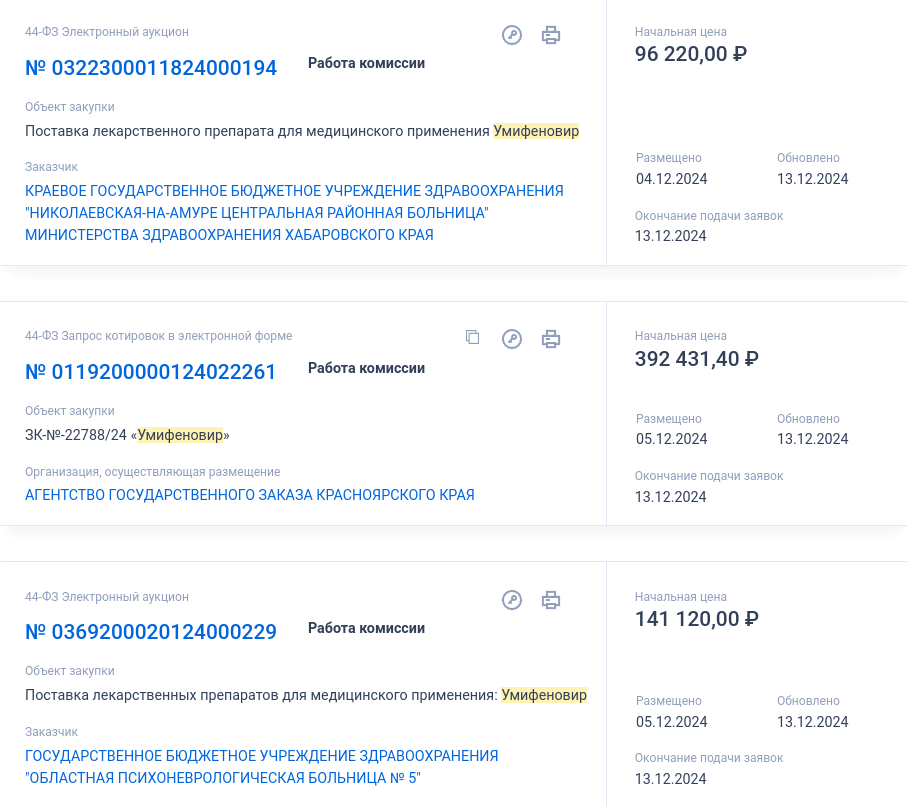Print the quotation request 0119200000124022261
Screen dimensions: 907x806
pos(550,338)
